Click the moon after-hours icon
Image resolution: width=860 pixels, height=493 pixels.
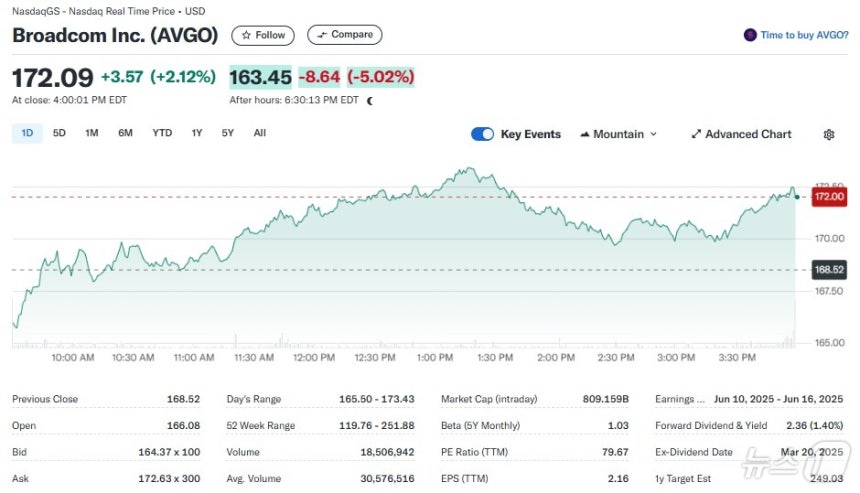(x=370, y=100)
